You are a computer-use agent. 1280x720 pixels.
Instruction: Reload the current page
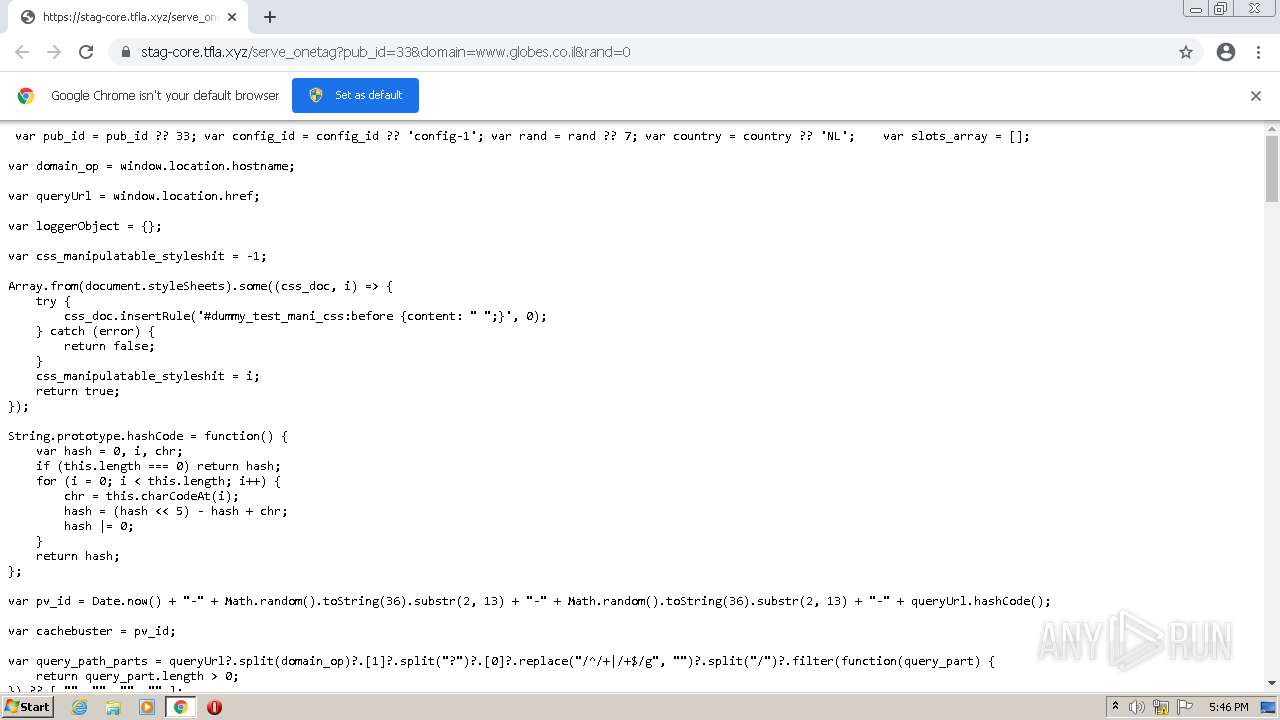click(86, 52)
